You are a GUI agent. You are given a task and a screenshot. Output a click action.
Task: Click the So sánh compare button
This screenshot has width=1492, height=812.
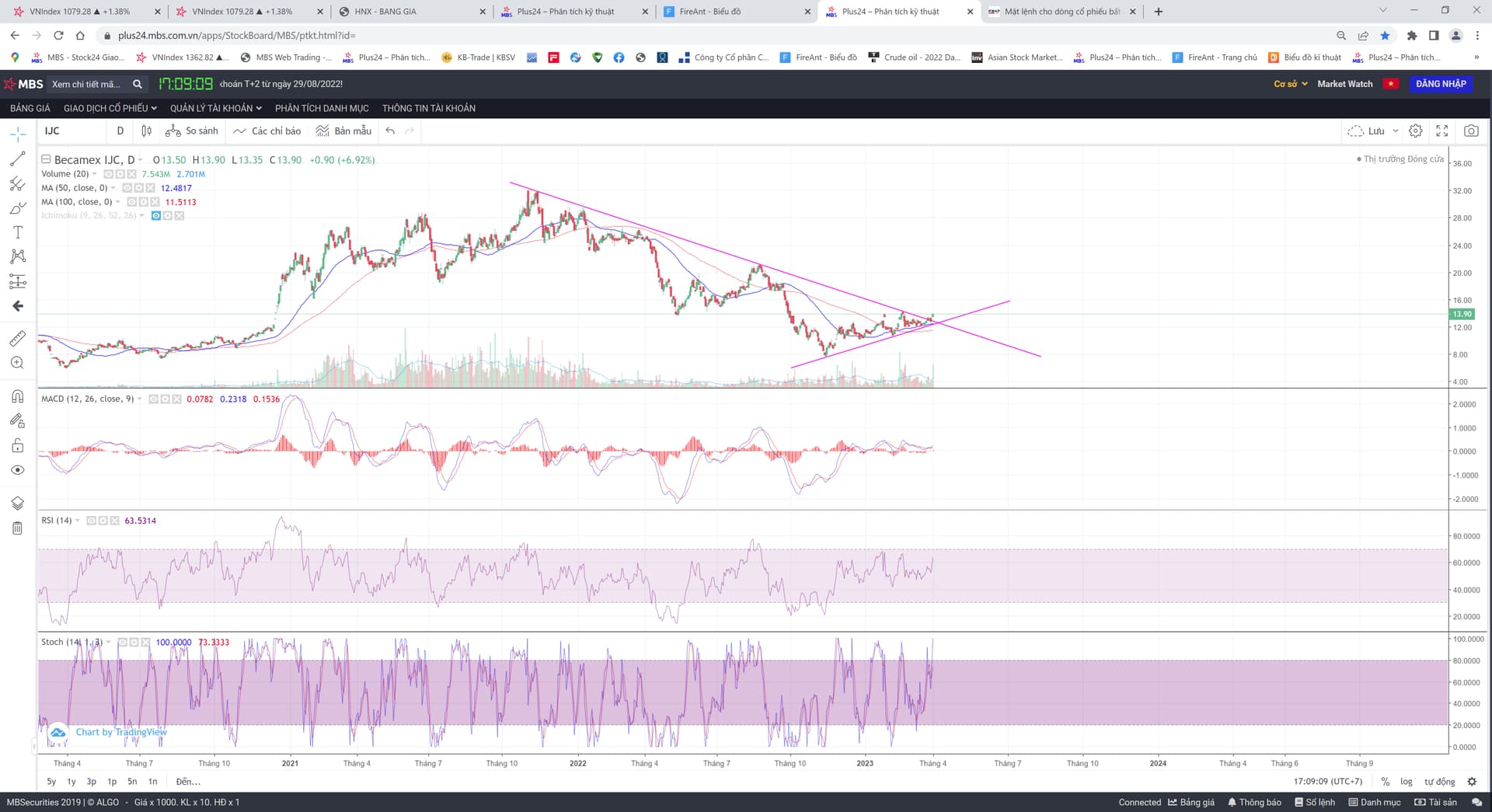192,131
